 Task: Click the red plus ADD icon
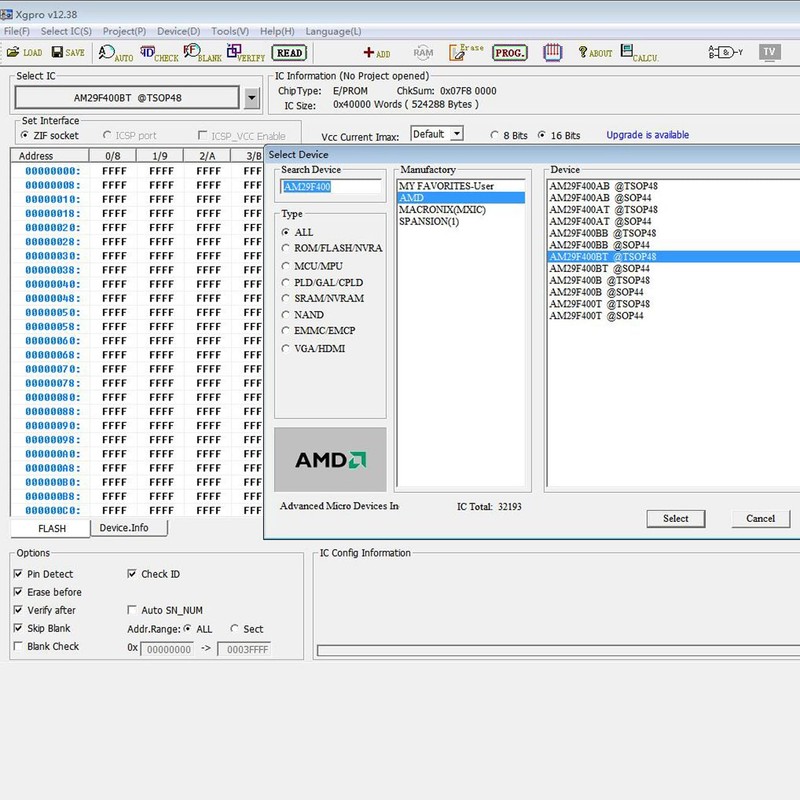pos(377,53)
